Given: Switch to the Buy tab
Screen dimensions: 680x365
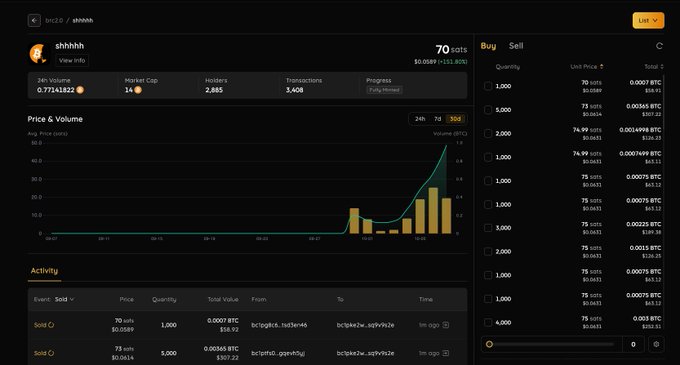Looking at the screenshot, I should coord(488,46).
